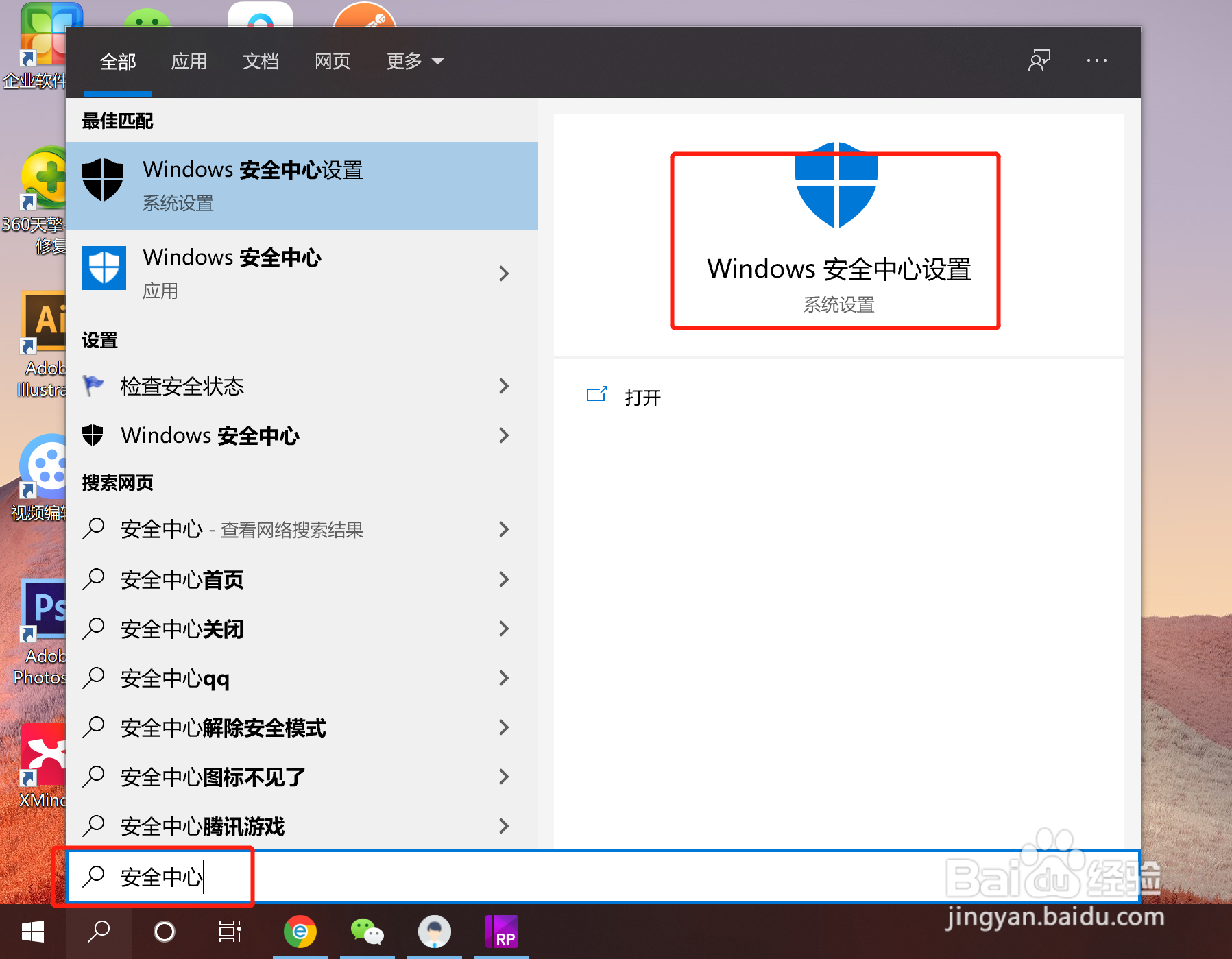The width and height of the screenshot is (1232, 959).
Task: Open 检查安全状态 setting result
Action: (x=302, y=386)
